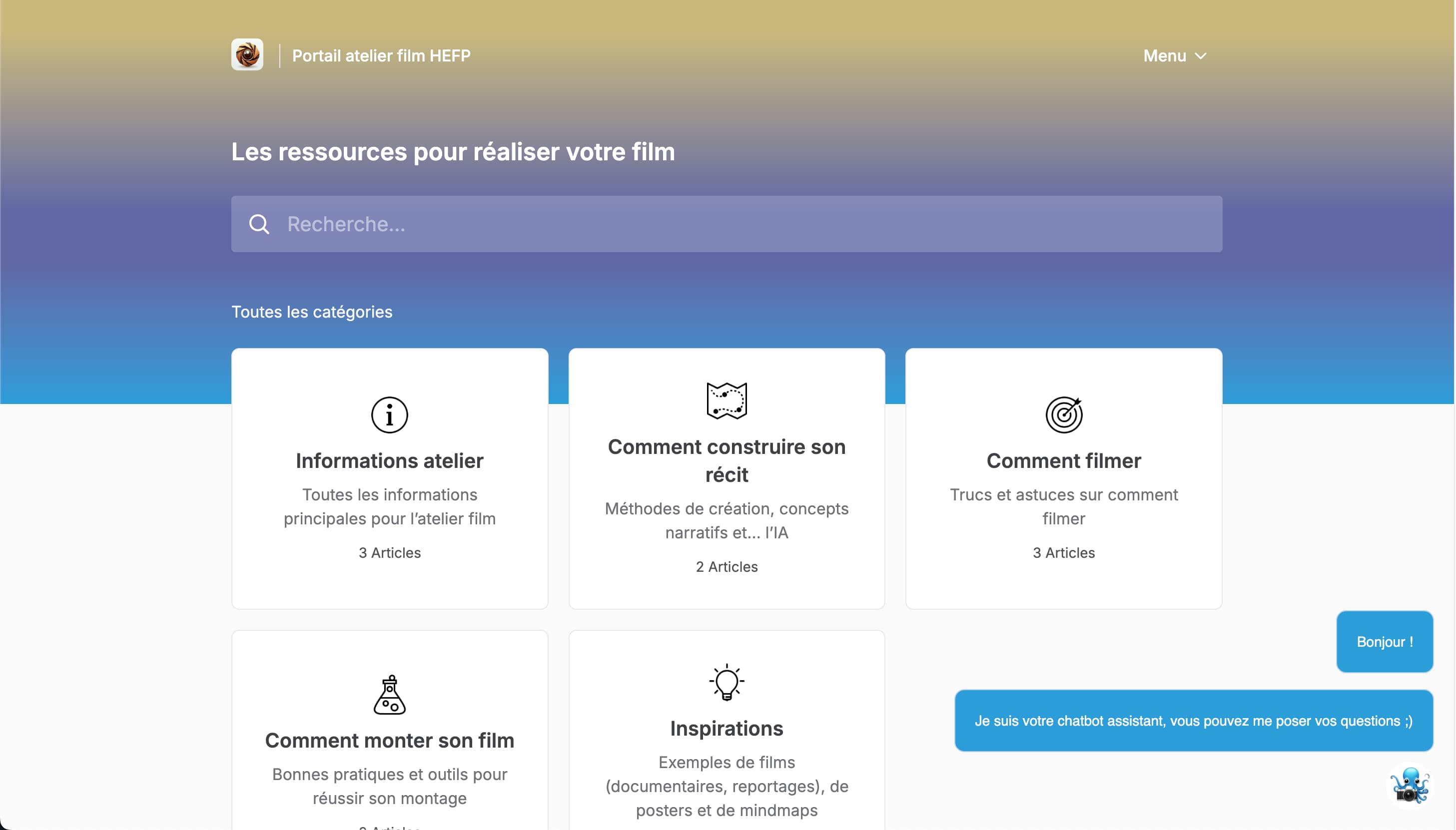Open the Inspirations category title
1456x830 pixels.
(x=726, y=728)
